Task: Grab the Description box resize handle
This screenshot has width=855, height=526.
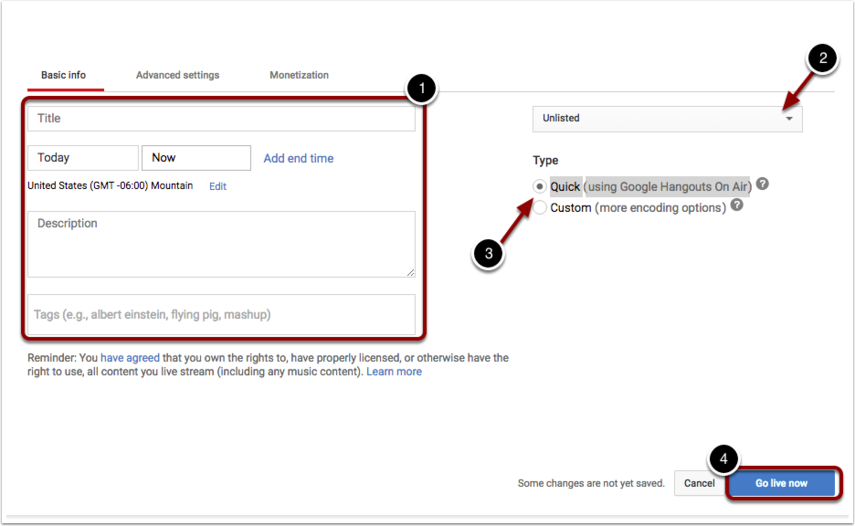Action: (411, 272)
